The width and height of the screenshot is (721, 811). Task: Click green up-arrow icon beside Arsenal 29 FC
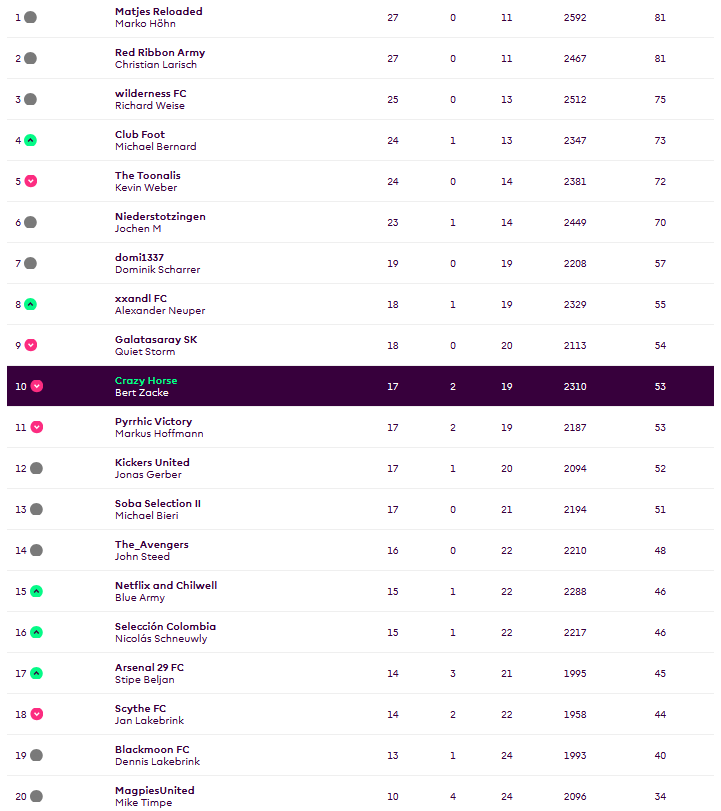(x=36, y=673)
